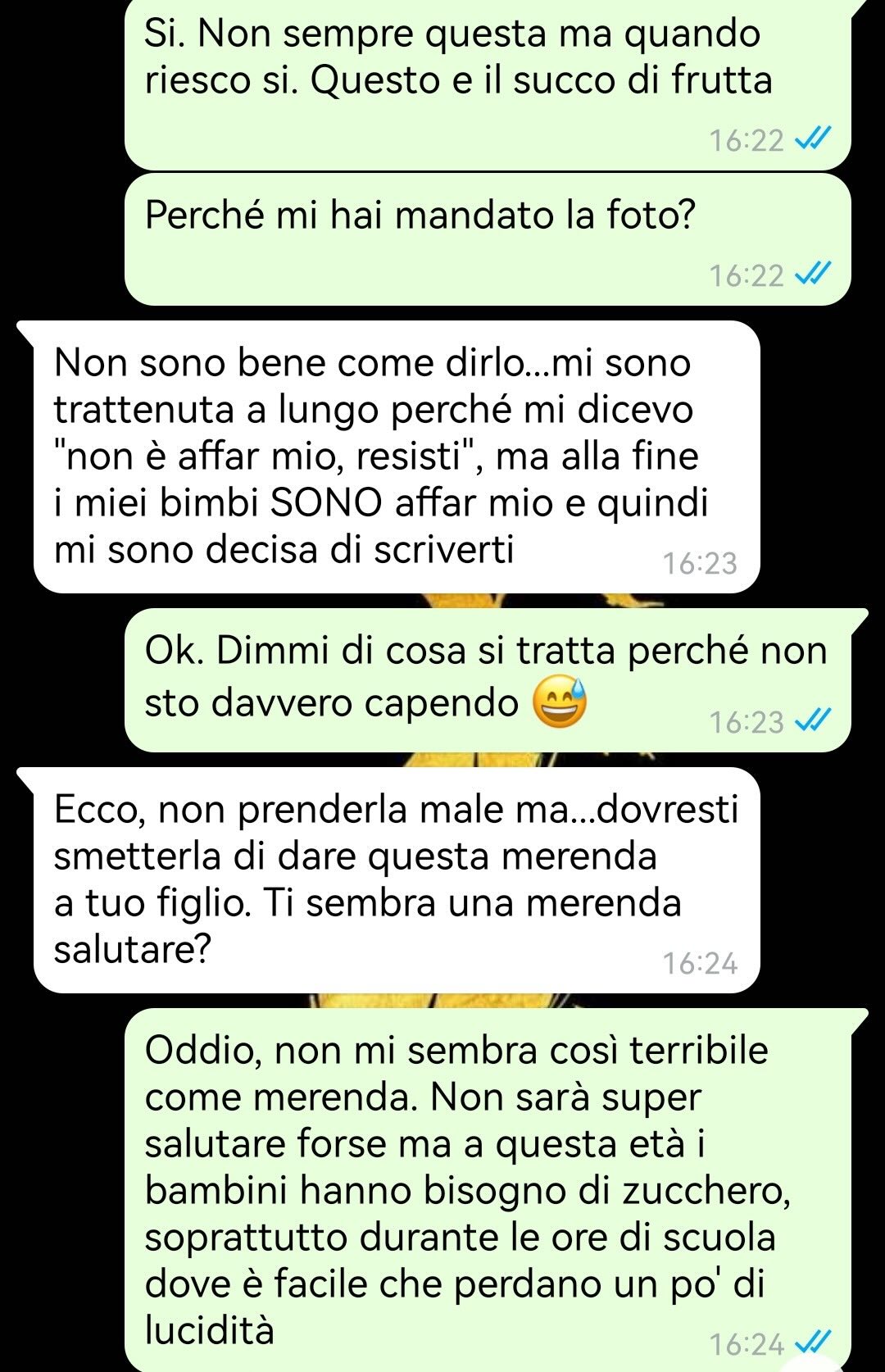Select the message 'Ok. Dimmi di cosa si tratta'
This screenshot has height=1372, width=885.
pyautogui.click(x=488, y=680)
